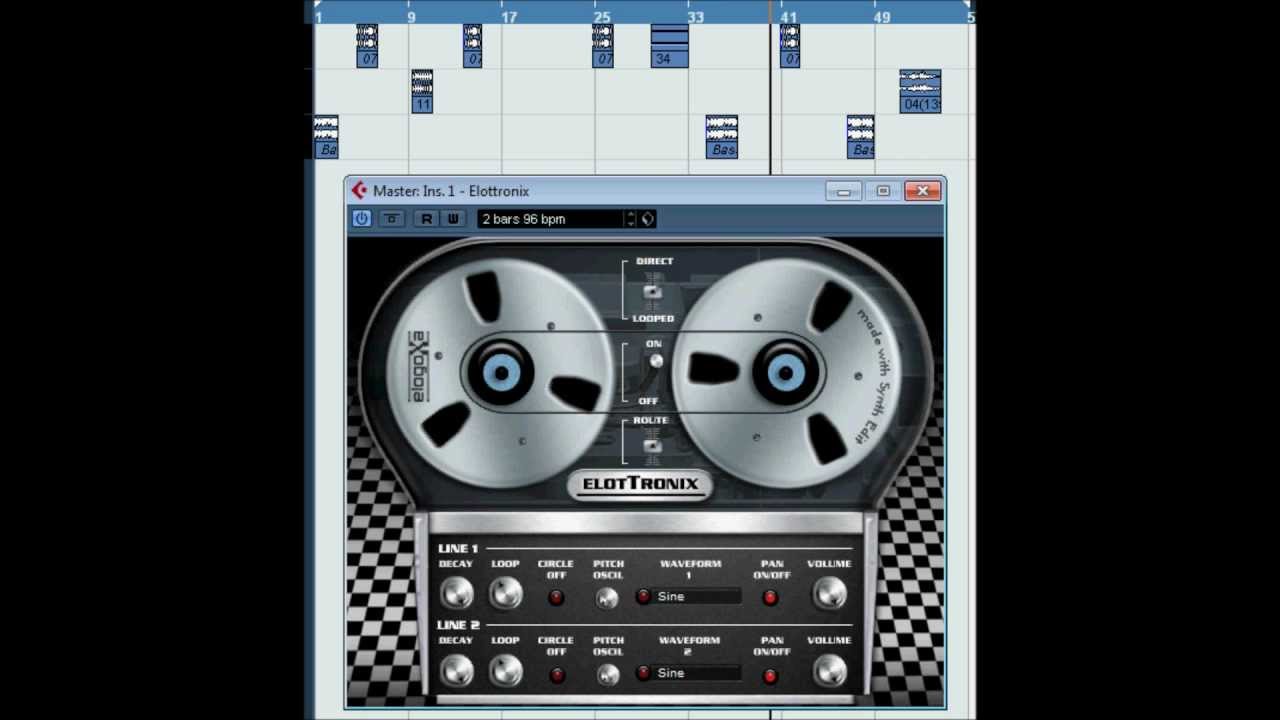Adjust Line 1 Pitch Oscil knob
The height and width of the screenshot is (720, 1280).
point(607,598)
